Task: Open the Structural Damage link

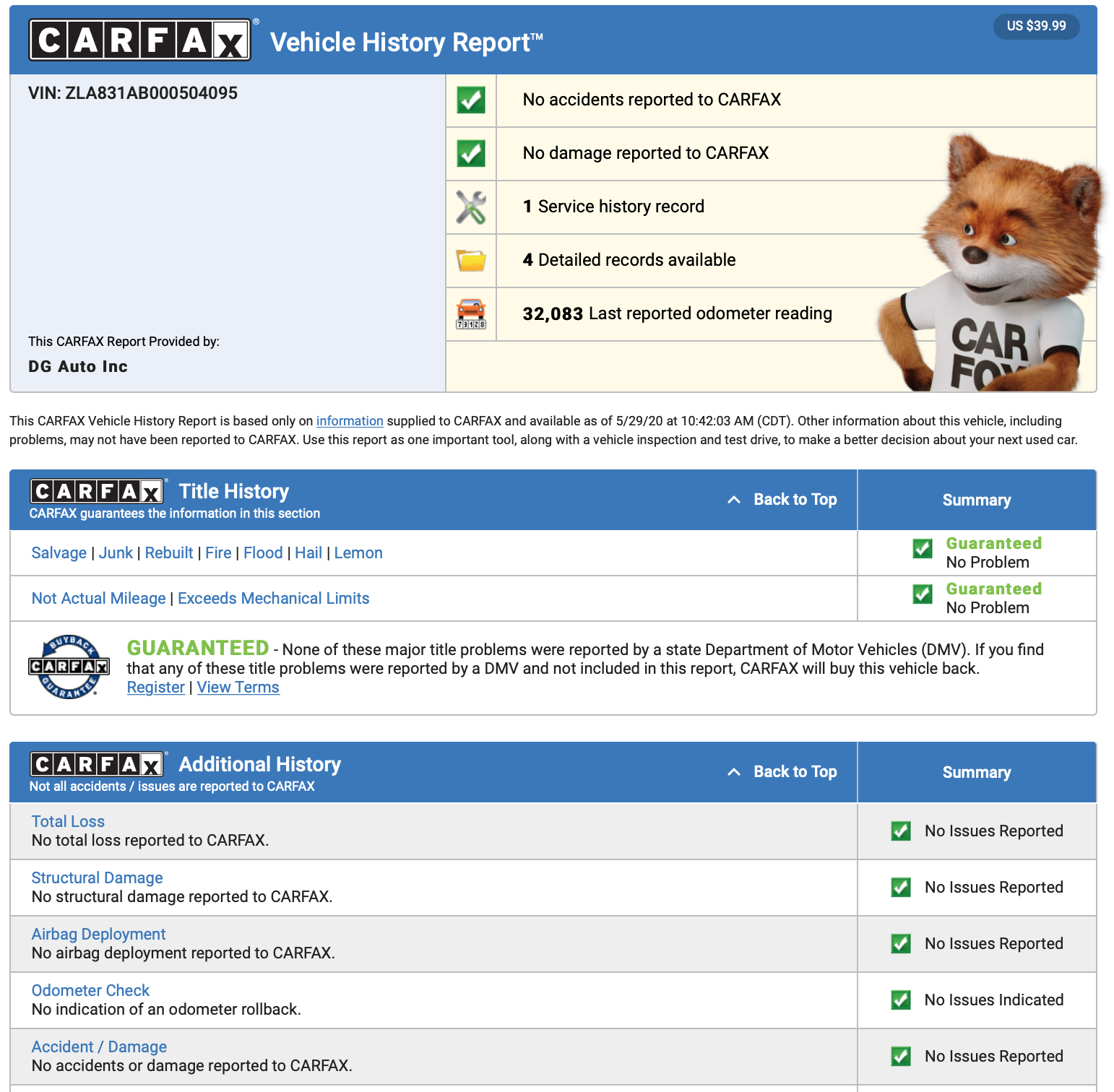Action: pos(98,878)
